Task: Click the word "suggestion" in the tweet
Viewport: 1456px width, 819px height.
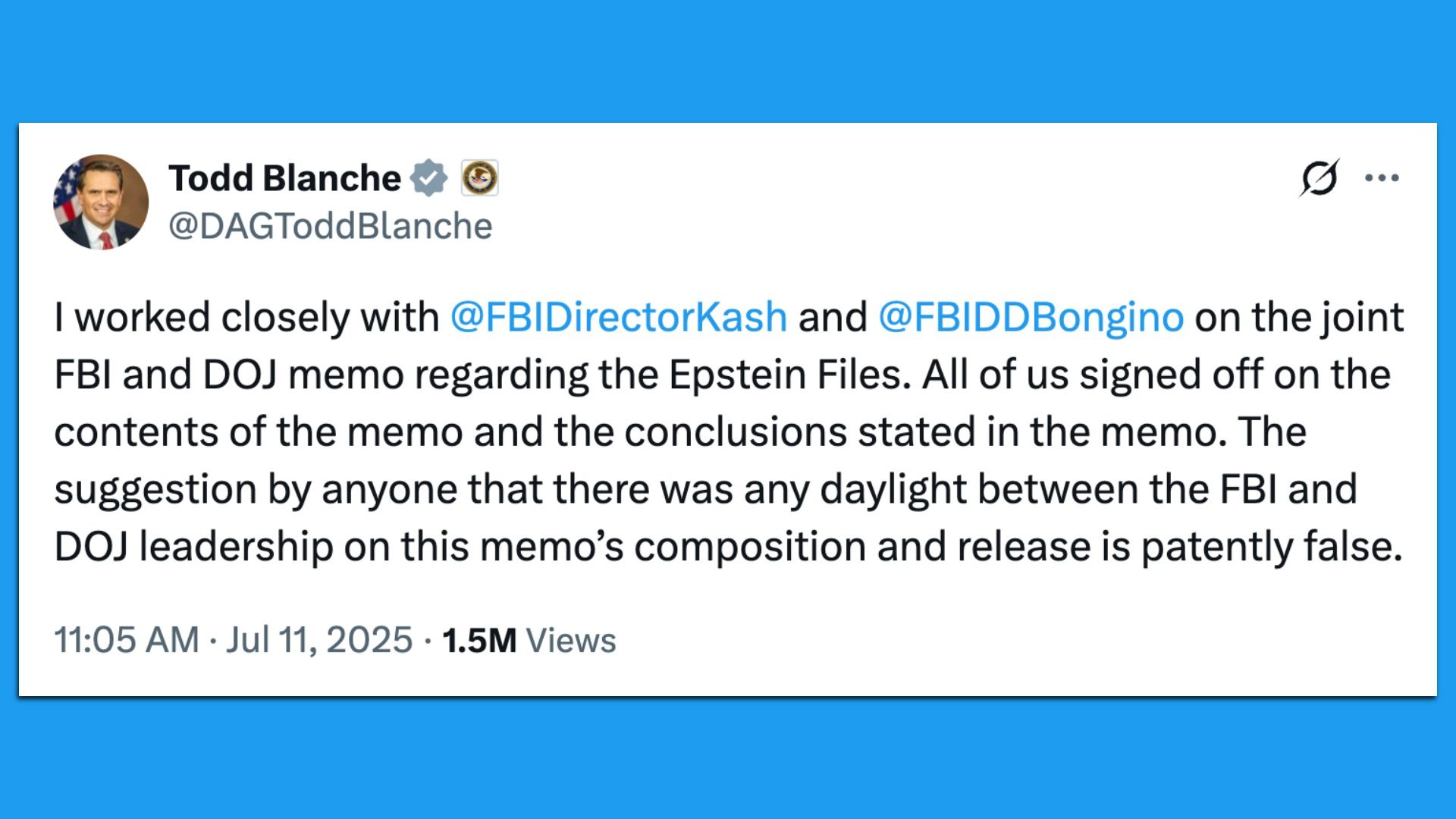Action: point(155,490)
